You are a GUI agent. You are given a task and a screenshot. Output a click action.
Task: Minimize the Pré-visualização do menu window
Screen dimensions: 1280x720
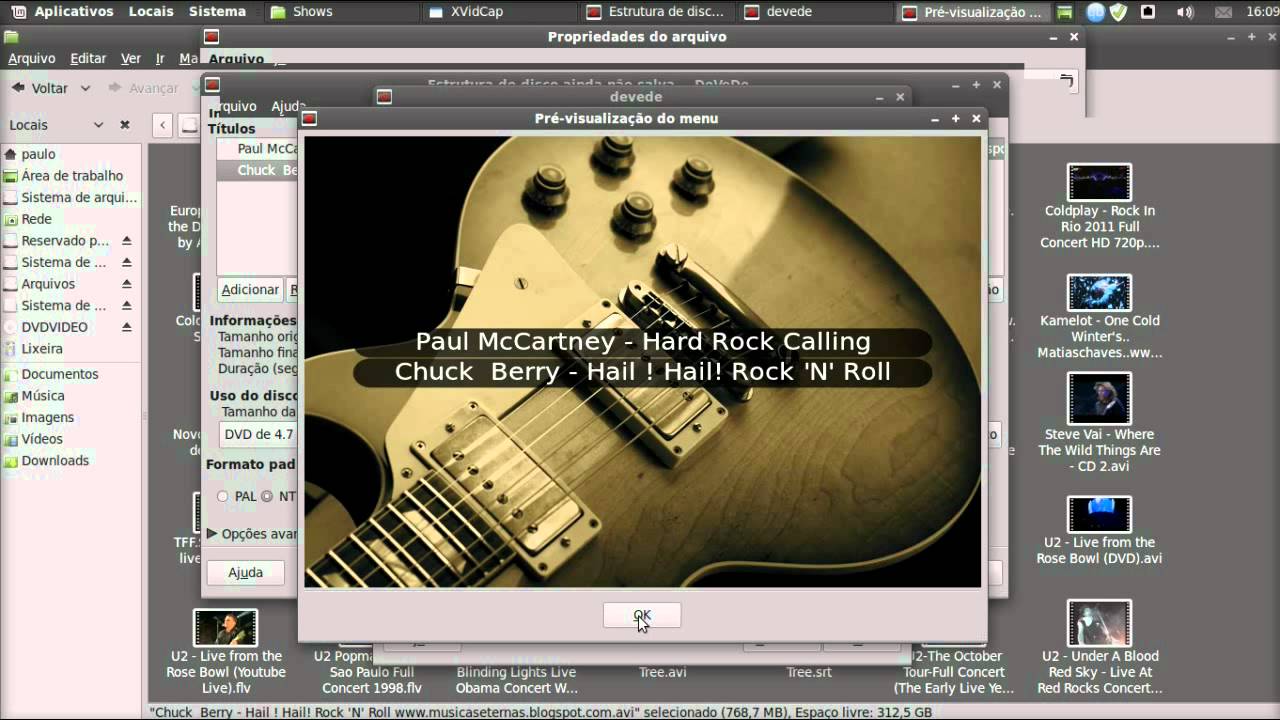pos(935,118)
